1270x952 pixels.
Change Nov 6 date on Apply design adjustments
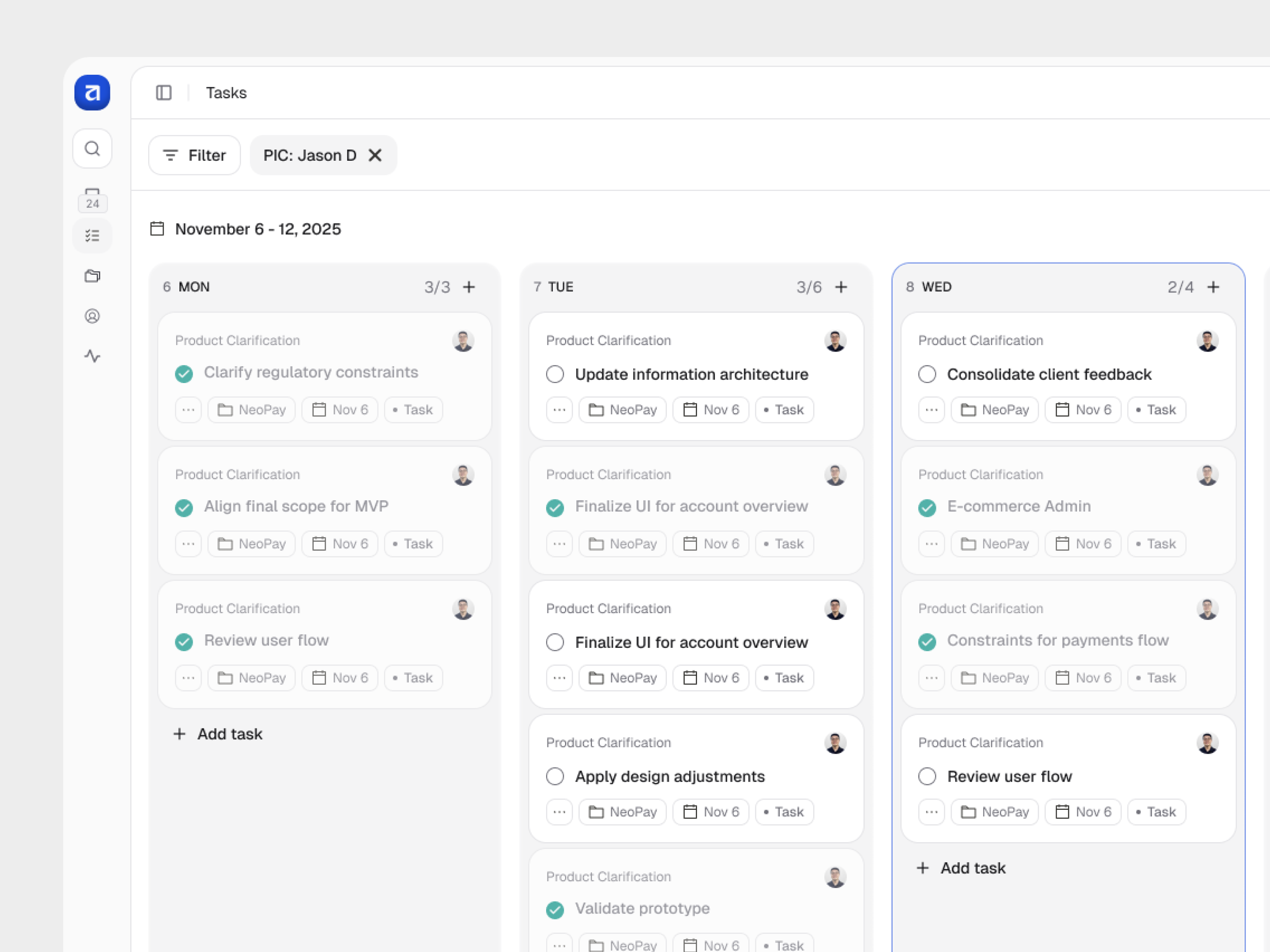711,812
